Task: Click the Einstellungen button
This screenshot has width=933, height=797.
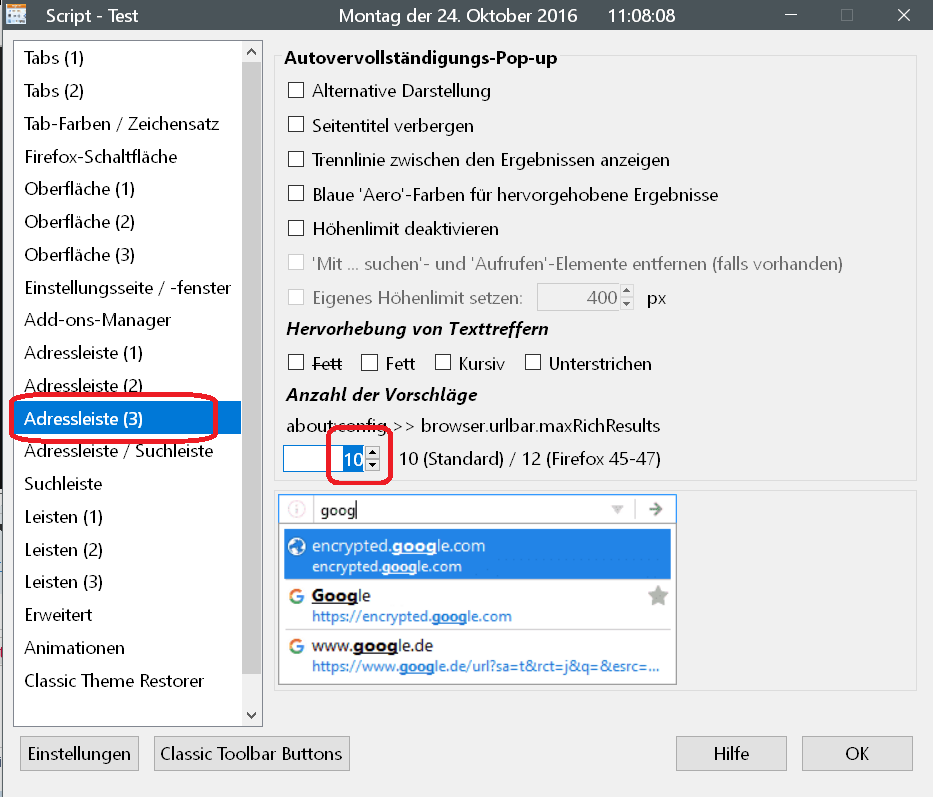Action: point(79,754)
